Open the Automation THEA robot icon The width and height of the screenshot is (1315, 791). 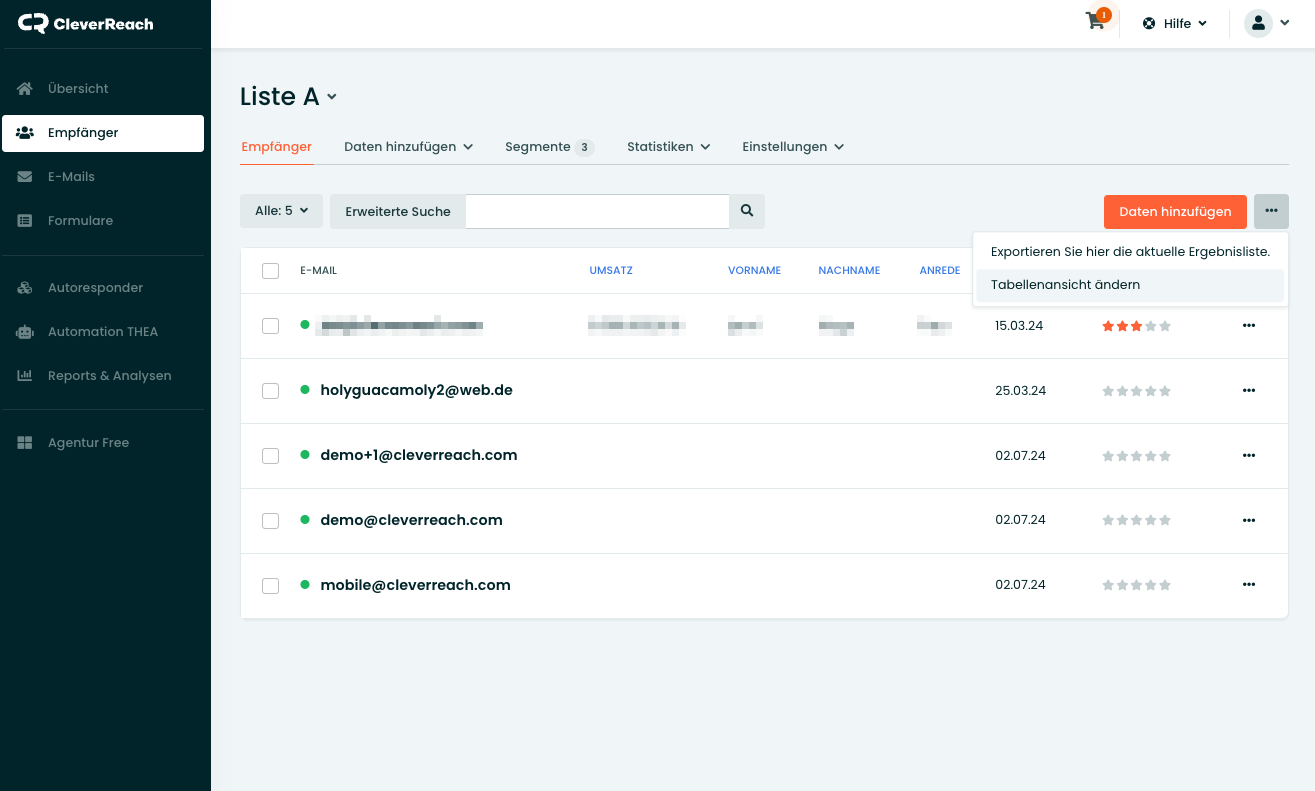26,332
